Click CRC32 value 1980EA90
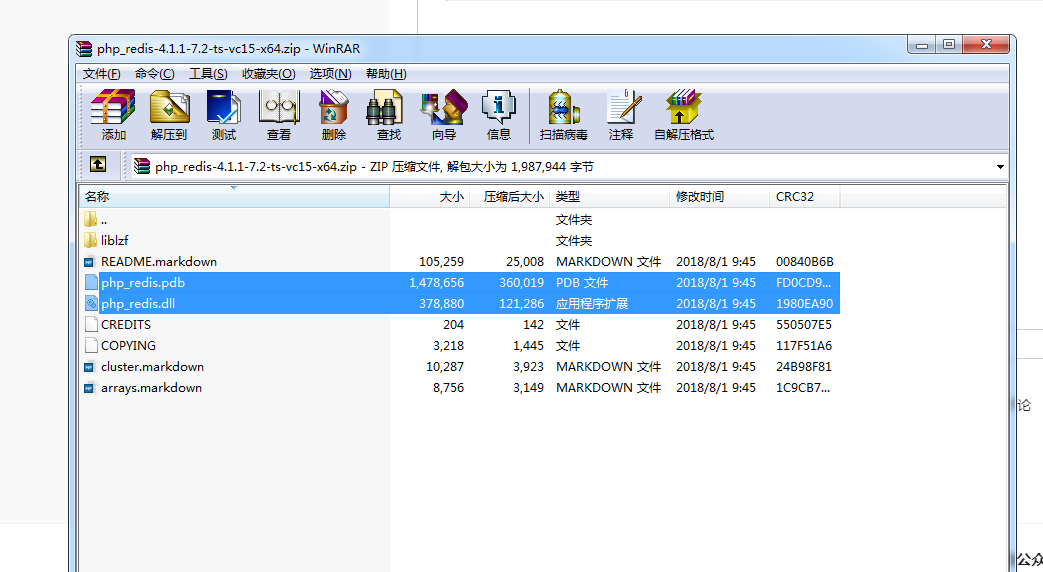The height and width of the screenshot is (572, 1043). click(804, 304)
